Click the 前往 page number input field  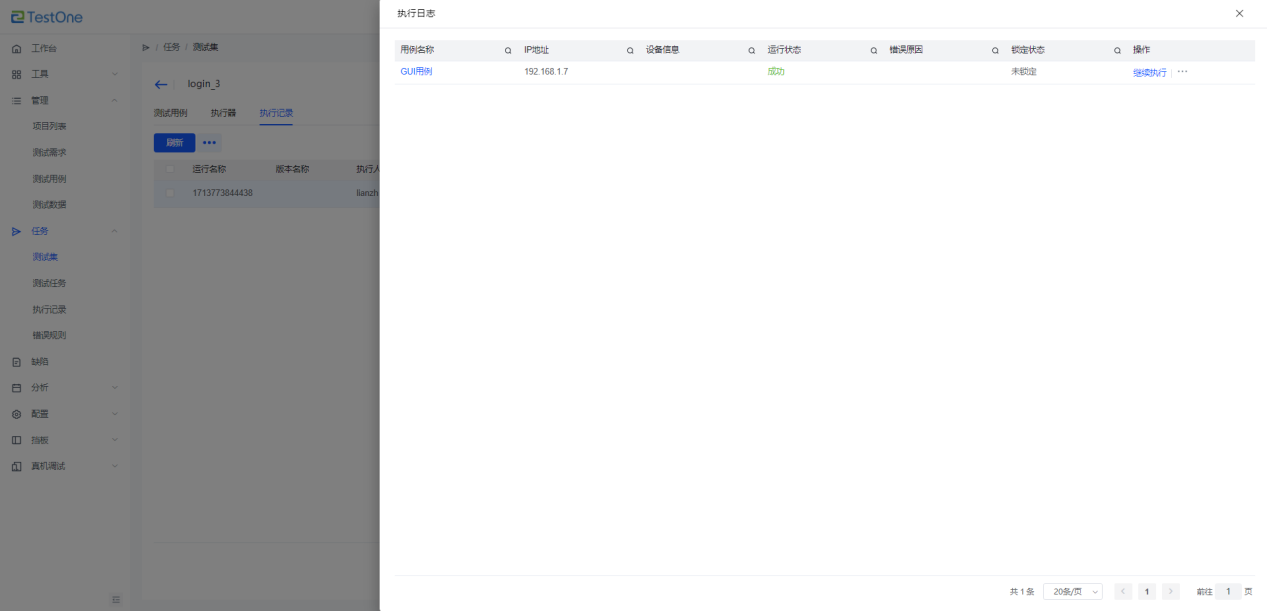[x=1228, y=592]
